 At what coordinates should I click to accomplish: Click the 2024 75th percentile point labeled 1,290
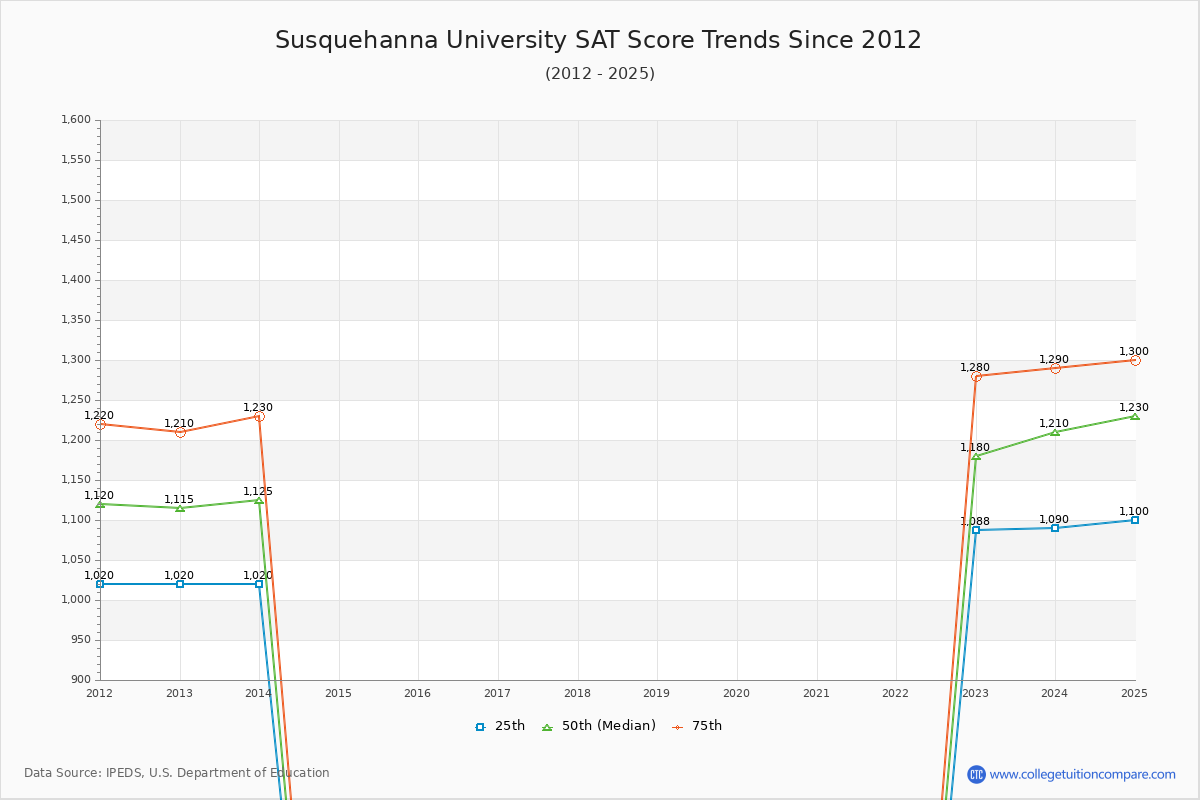pyautogui.click(x=1055, y=368)
